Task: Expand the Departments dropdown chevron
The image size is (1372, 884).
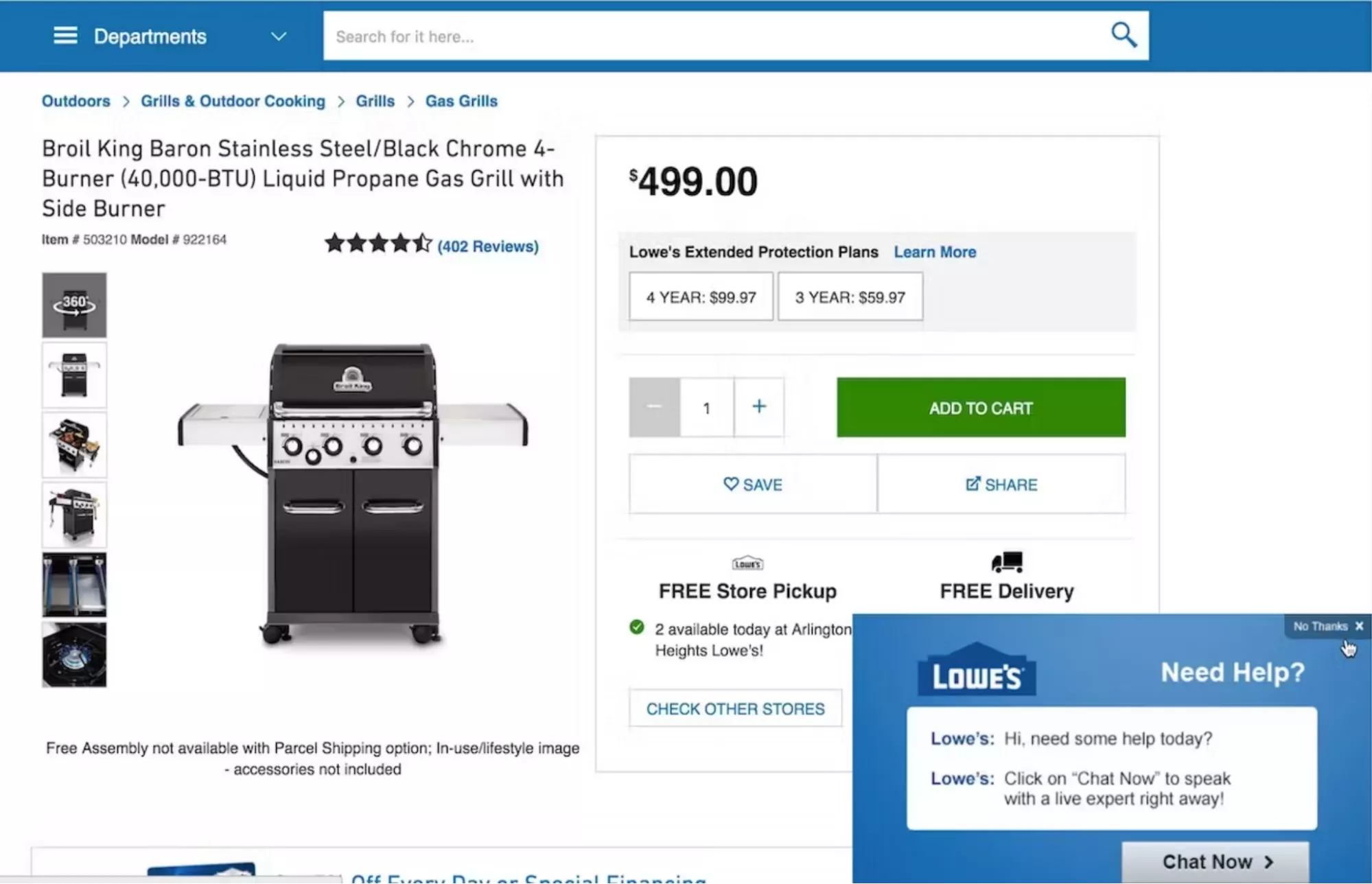Action: click(x=278, y=36)
